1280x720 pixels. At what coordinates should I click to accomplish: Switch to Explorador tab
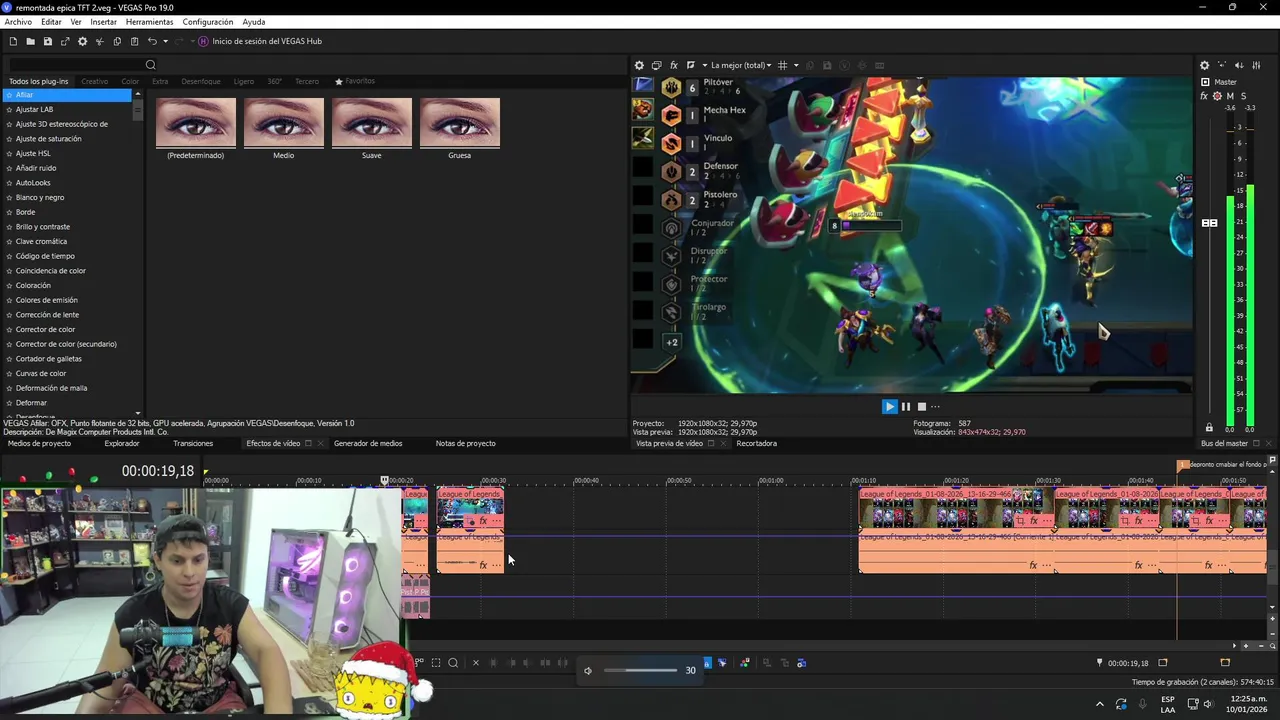pos(122,443)
